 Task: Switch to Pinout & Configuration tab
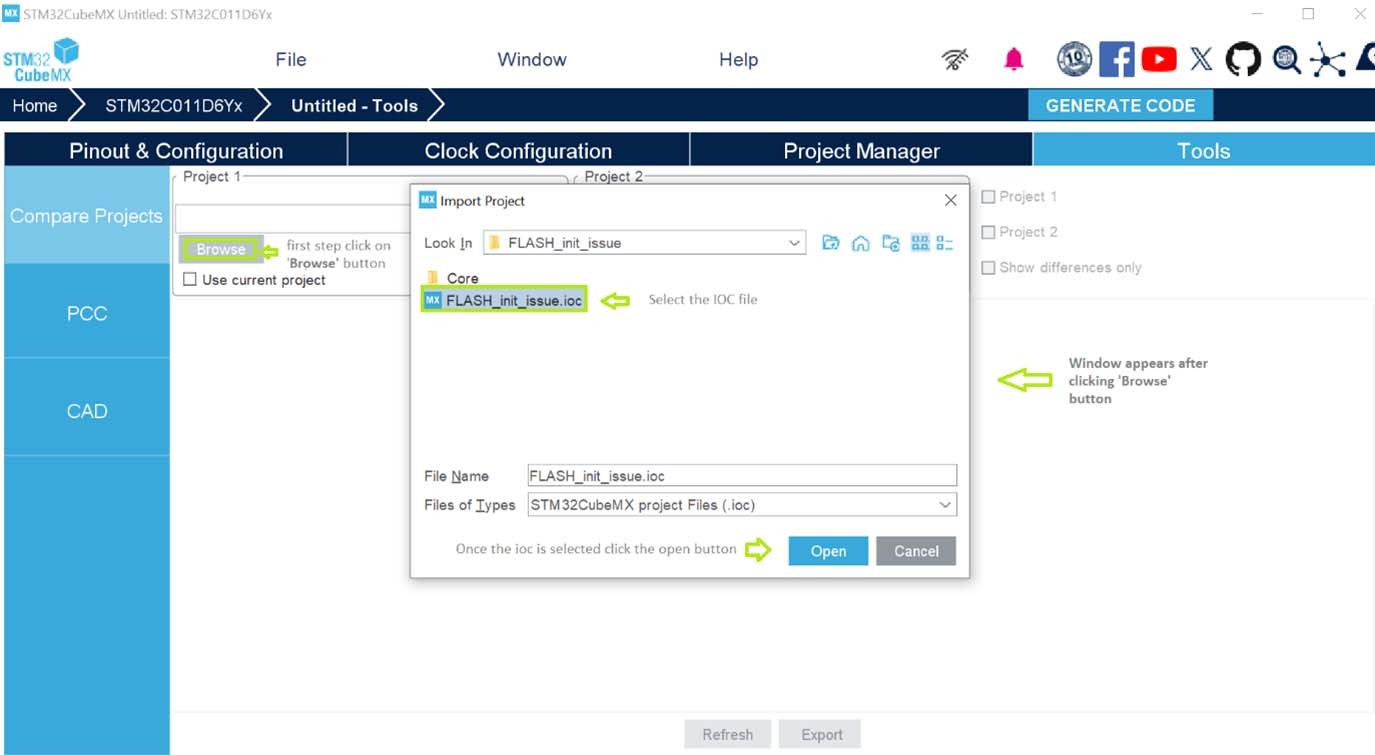176,151
